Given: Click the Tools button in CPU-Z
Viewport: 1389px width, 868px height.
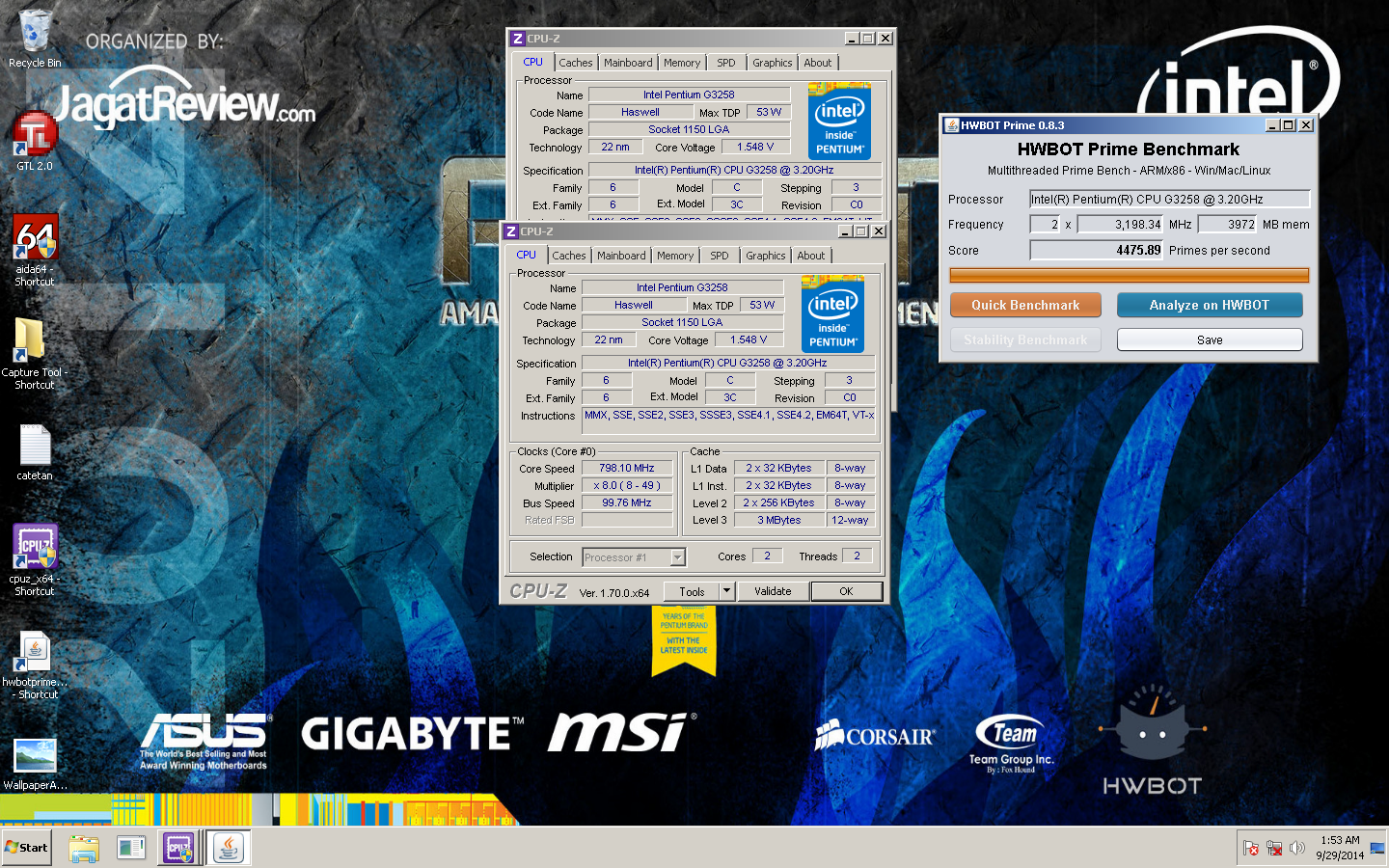Looking at the screenshot, I should point(692,591).
